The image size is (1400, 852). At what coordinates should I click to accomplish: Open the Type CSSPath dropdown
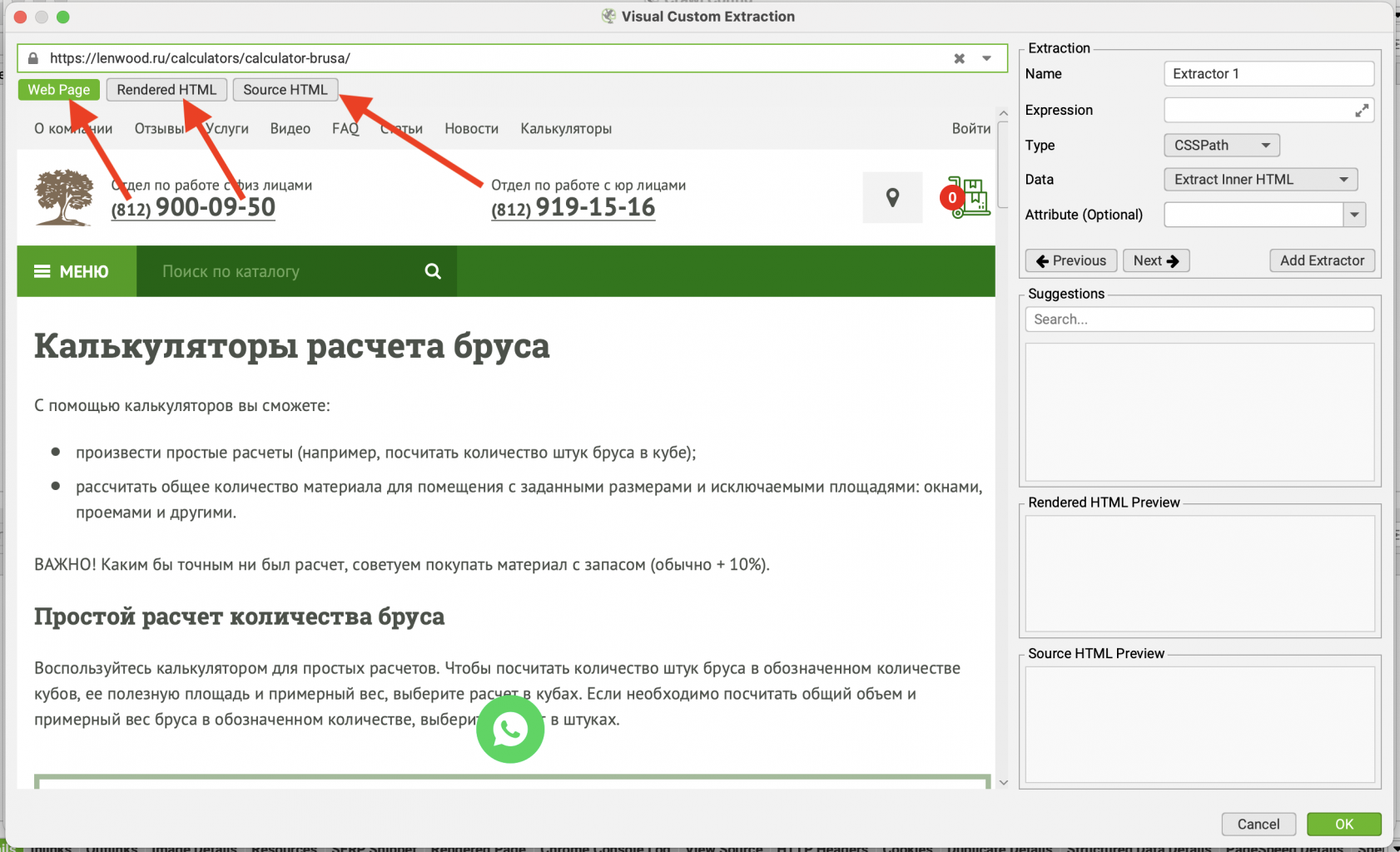coord(1221,146)
